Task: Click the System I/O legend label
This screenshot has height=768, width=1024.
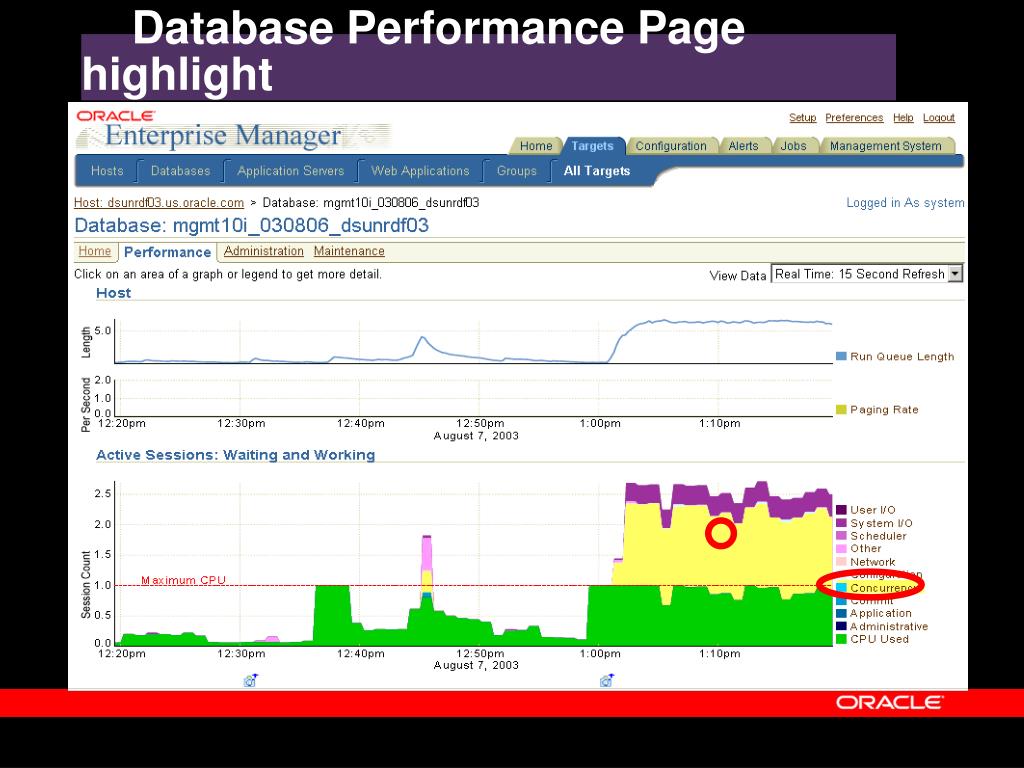Action: coord(881,523)
